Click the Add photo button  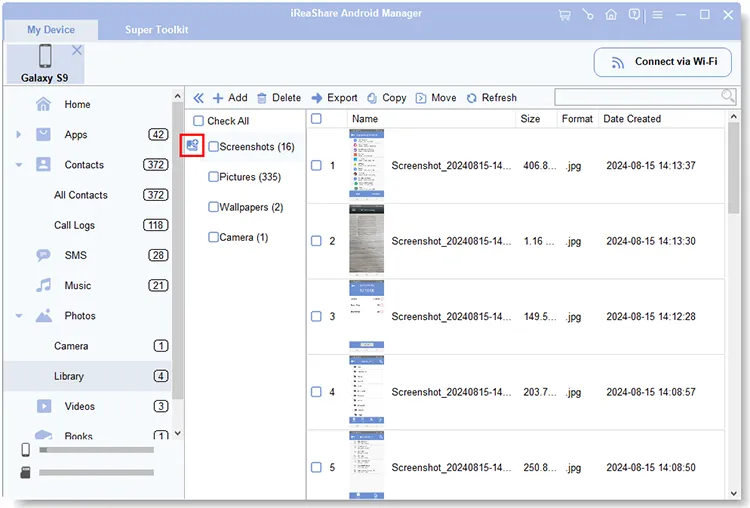pos(230,98)
